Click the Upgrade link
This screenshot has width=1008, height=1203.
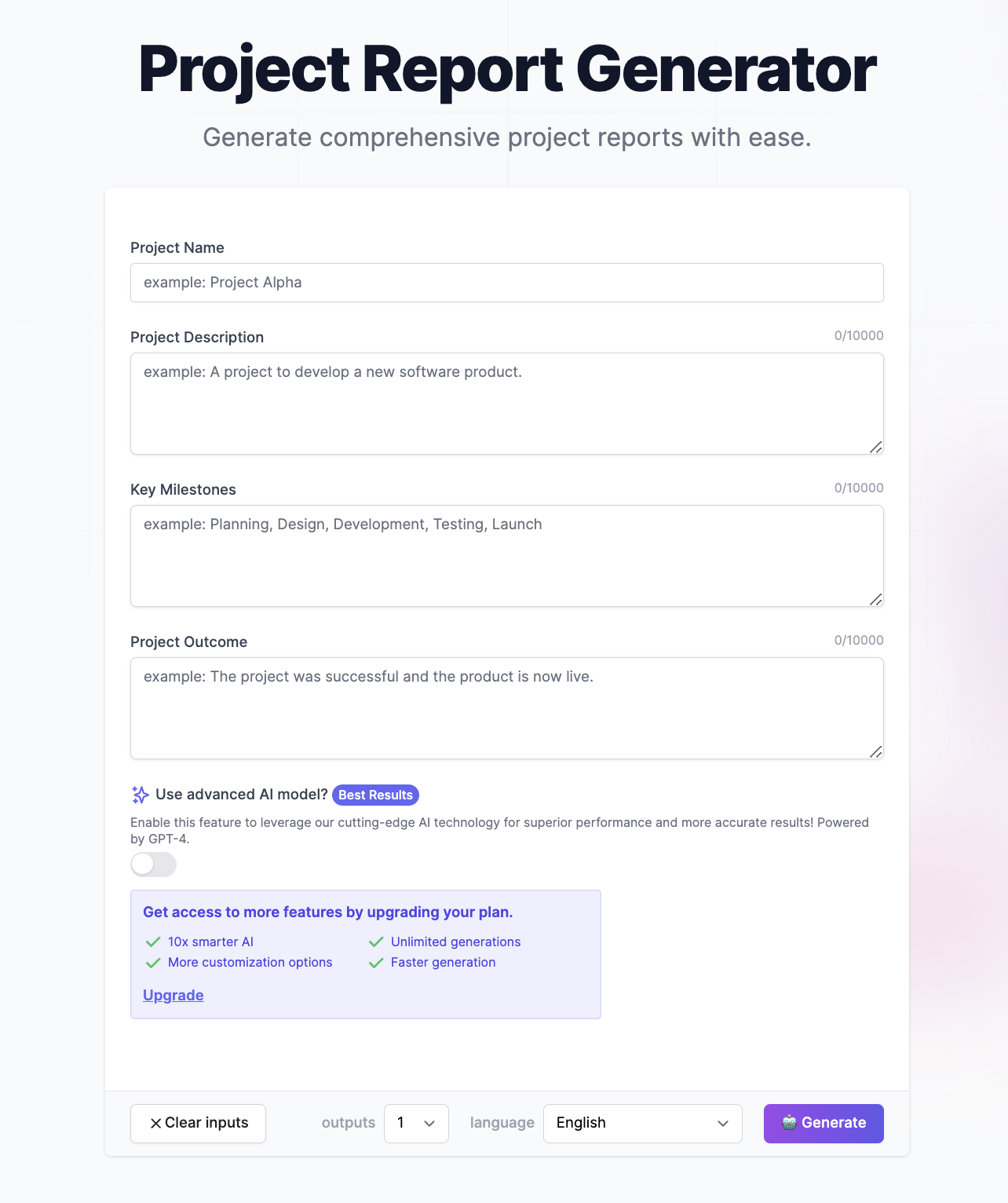(x=173, y=995)
